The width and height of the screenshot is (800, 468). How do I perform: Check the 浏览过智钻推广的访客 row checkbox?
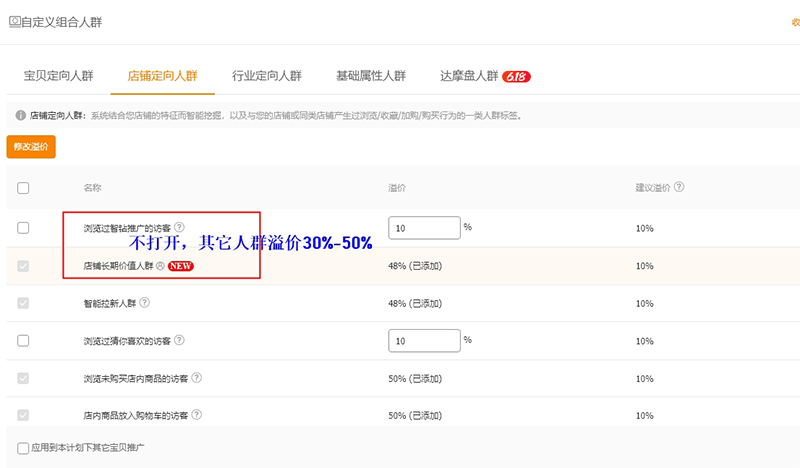[x=24, y=228]
